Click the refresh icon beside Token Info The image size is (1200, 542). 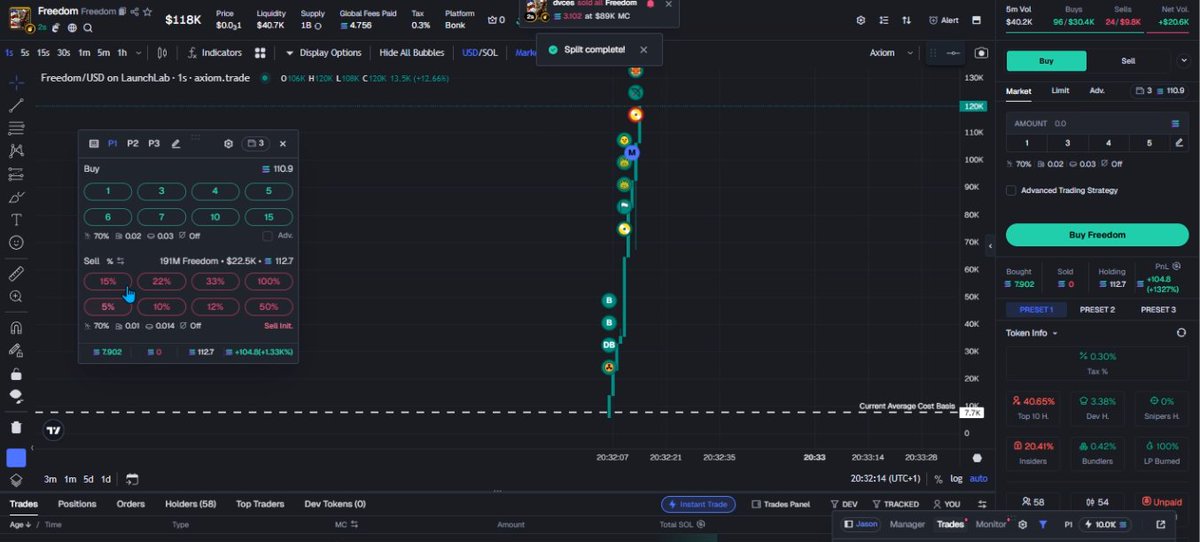click(x=1181, y=333)
